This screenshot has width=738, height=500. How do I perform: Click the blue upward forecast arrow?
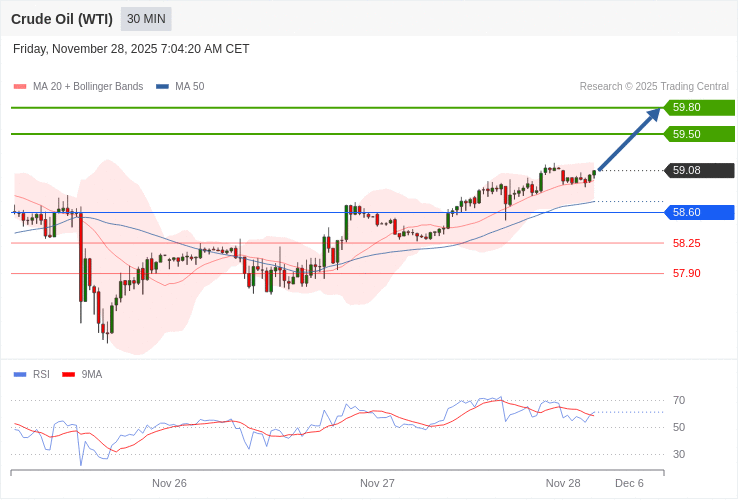point(630,139)
